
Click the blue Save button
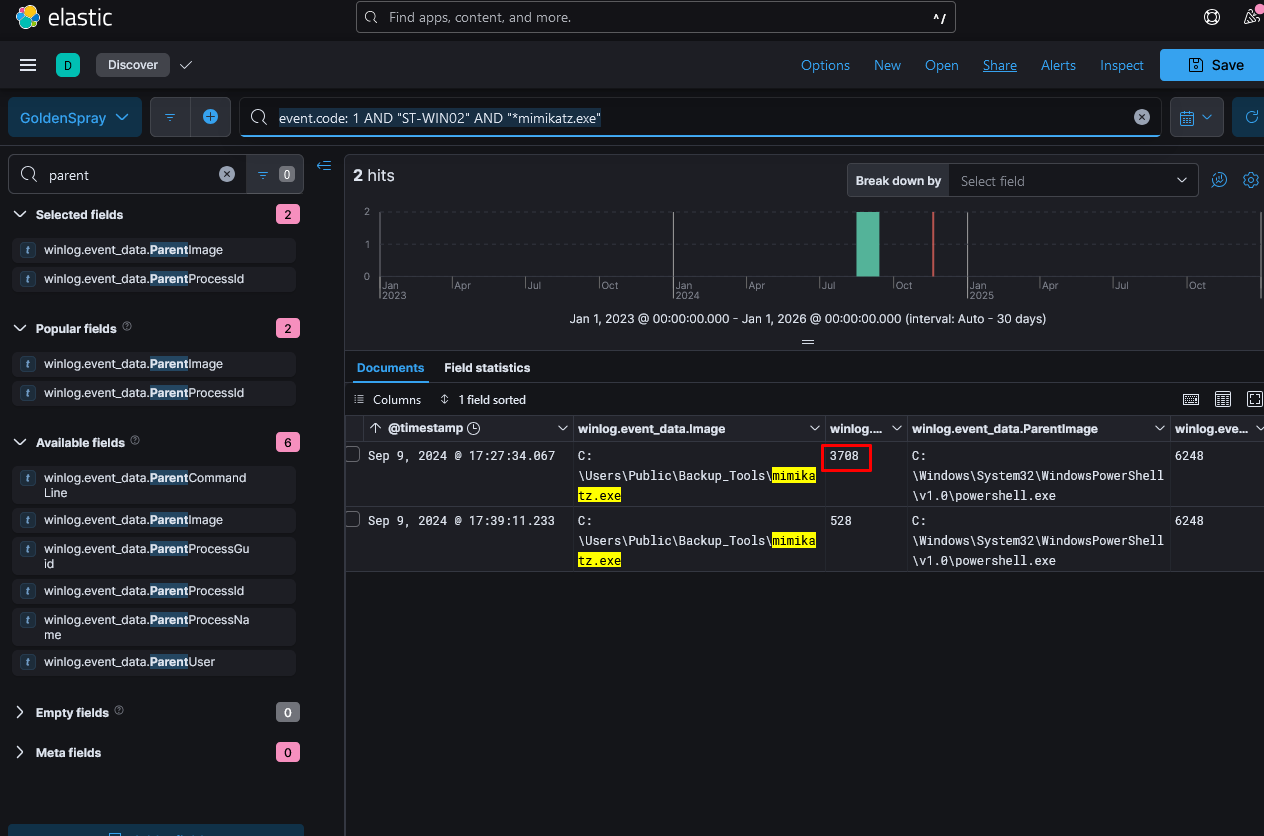click(1215, 65)
